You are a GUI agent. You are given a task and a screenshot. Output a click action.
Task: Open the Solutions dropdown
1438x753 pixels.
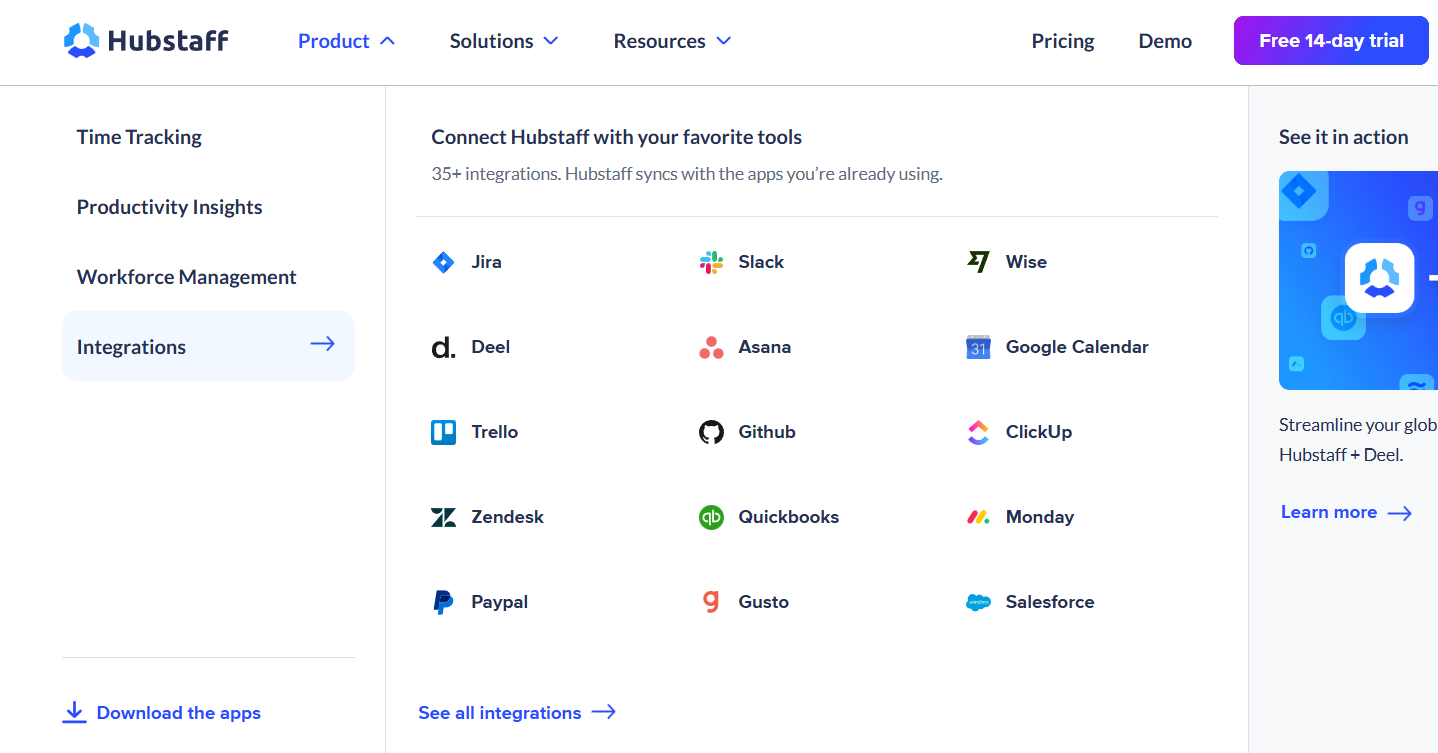pos(504,41)
